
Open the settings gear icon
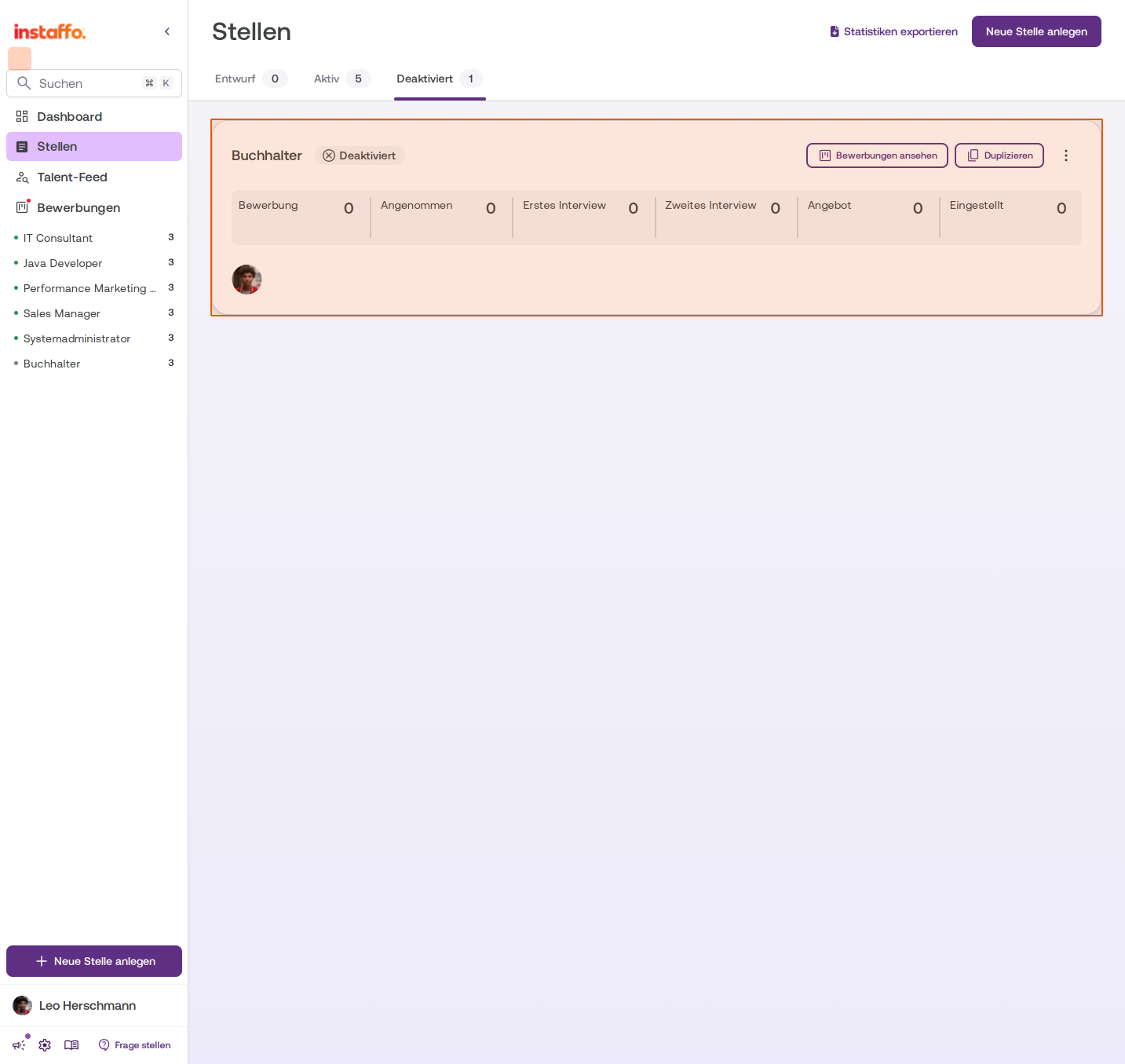[45, 1045]
